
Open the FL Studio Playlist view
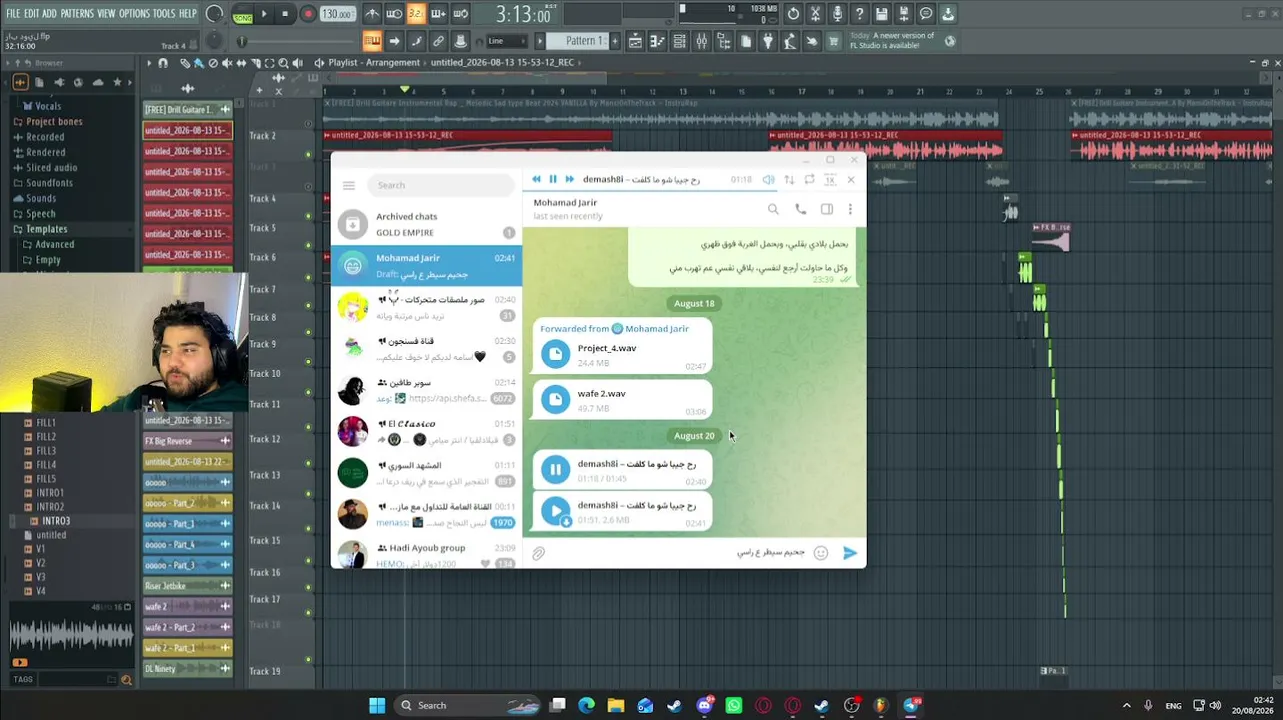pos(635,41)
